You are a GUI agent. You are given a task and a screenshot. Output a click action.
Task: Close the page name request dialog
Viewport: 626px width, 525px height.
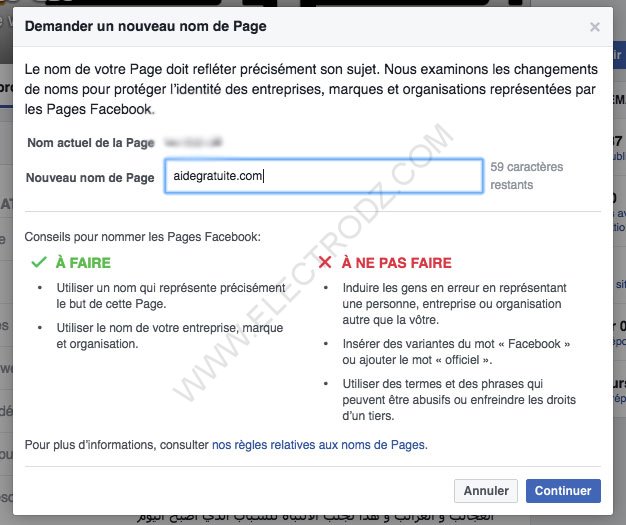pos(594,27)
